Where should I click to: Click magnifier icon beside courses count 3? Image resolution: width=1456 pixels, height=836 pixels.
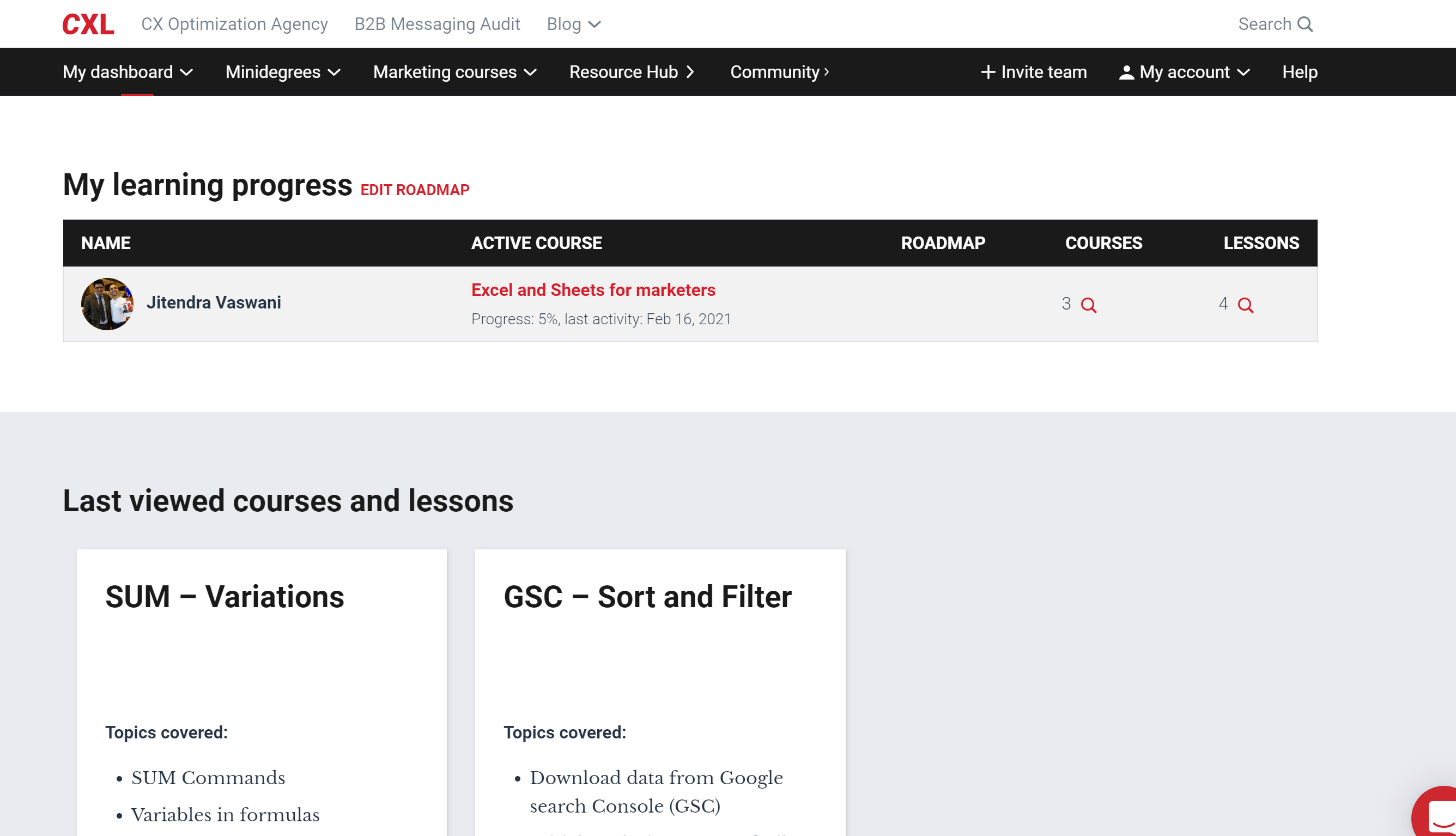point(1089,305)
